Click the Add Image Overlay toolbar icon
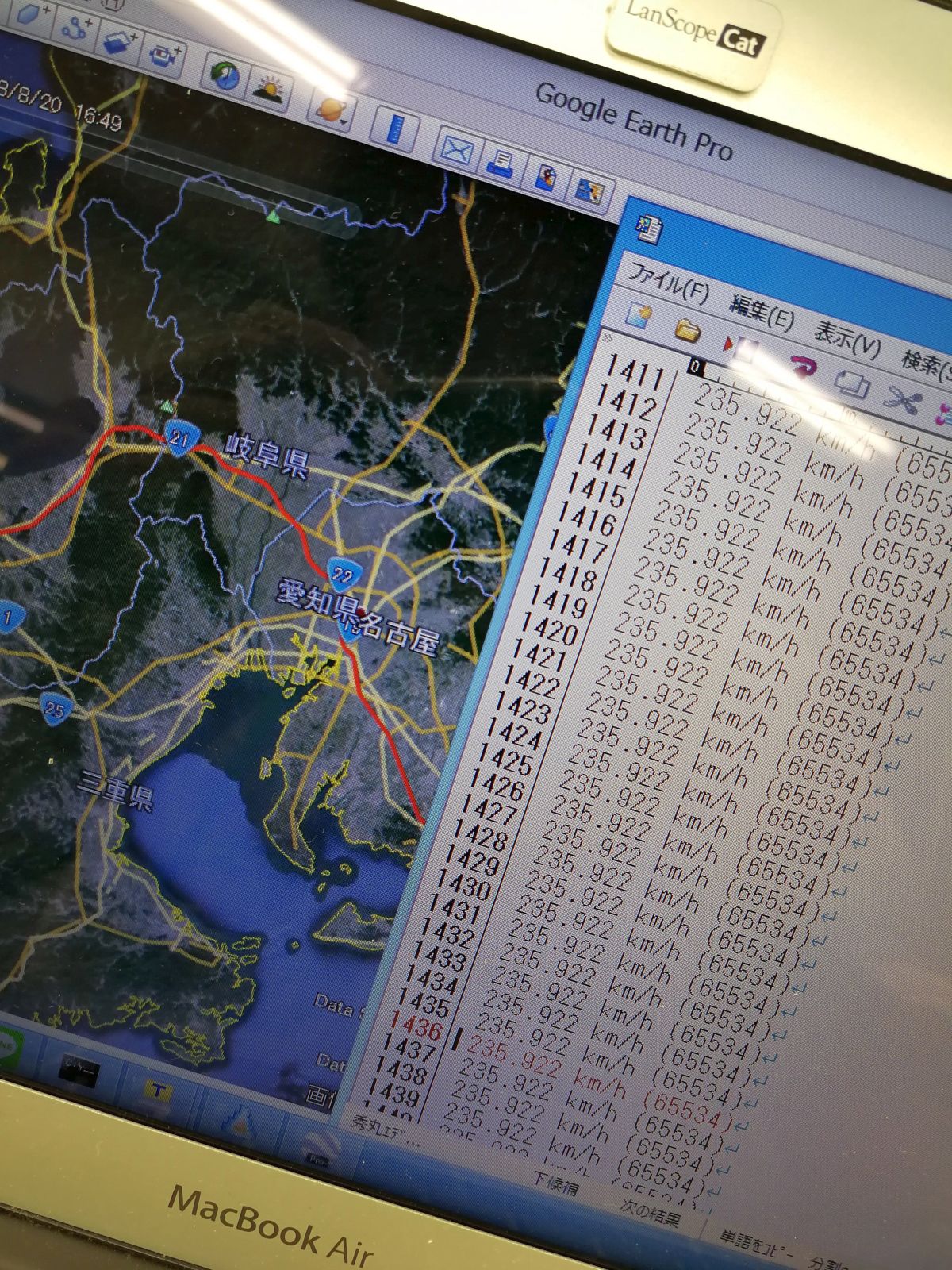Viewport: 952px width, 1270px height. [x=120, y=42]
